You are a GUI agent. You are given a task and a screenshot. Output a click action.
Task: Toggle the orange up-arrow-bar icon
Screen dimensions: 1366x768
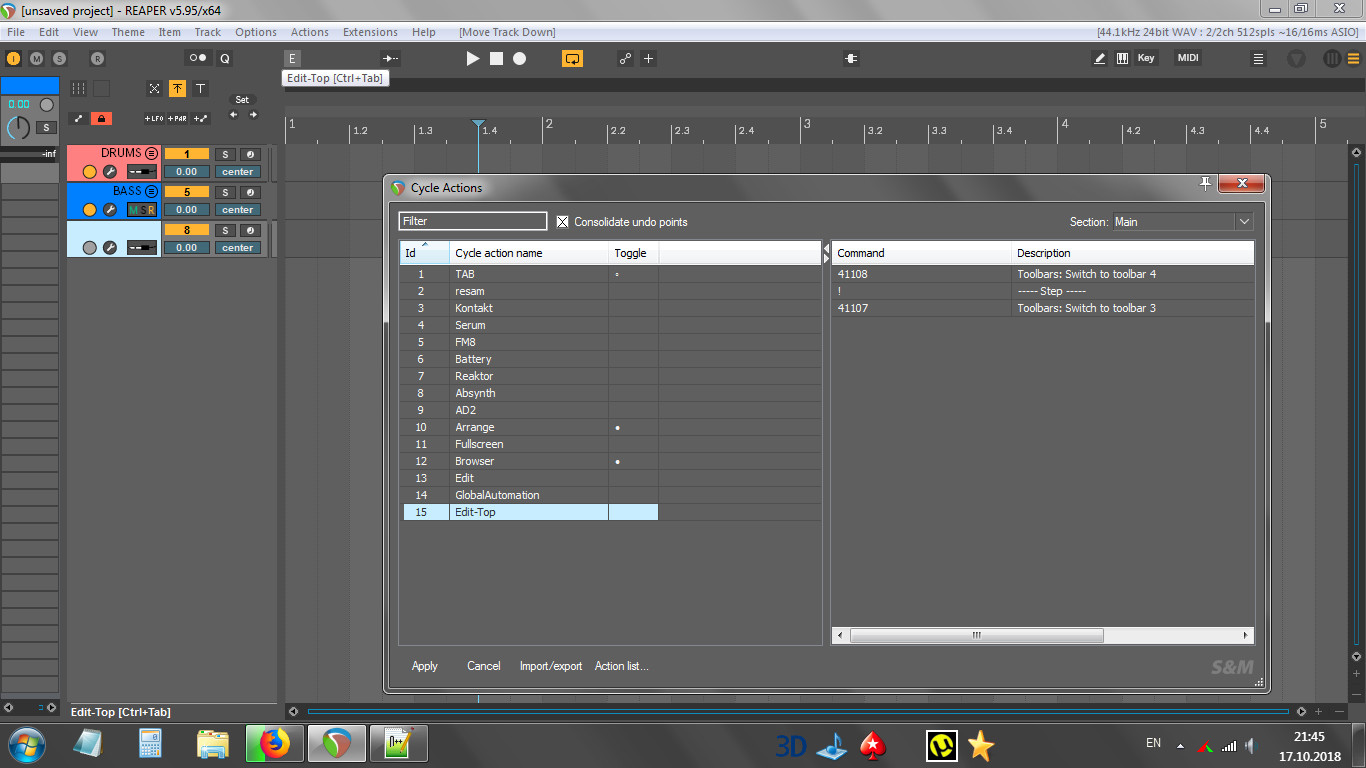(x=177, y=88)
